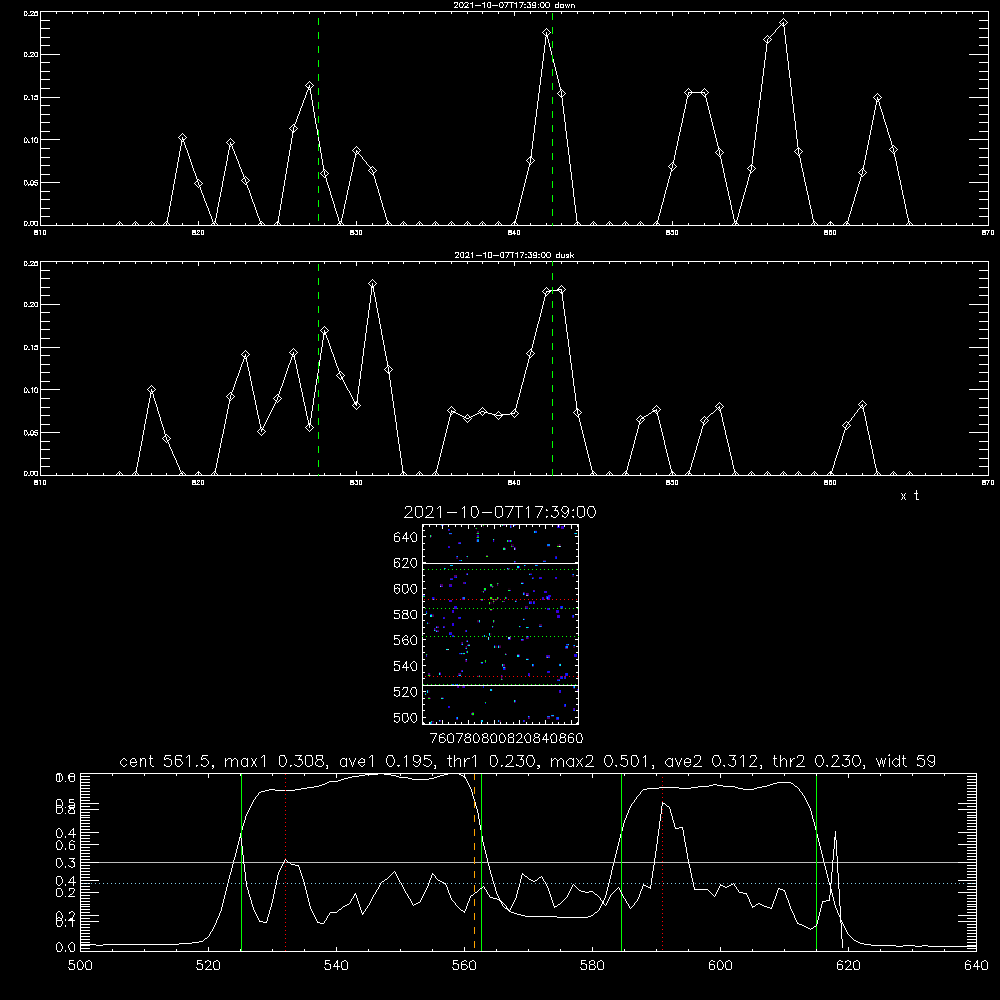Click bottom profile plot x-axis label "620"
Viewport: 1000px width, 1000px height.
(x=848, y=965)
